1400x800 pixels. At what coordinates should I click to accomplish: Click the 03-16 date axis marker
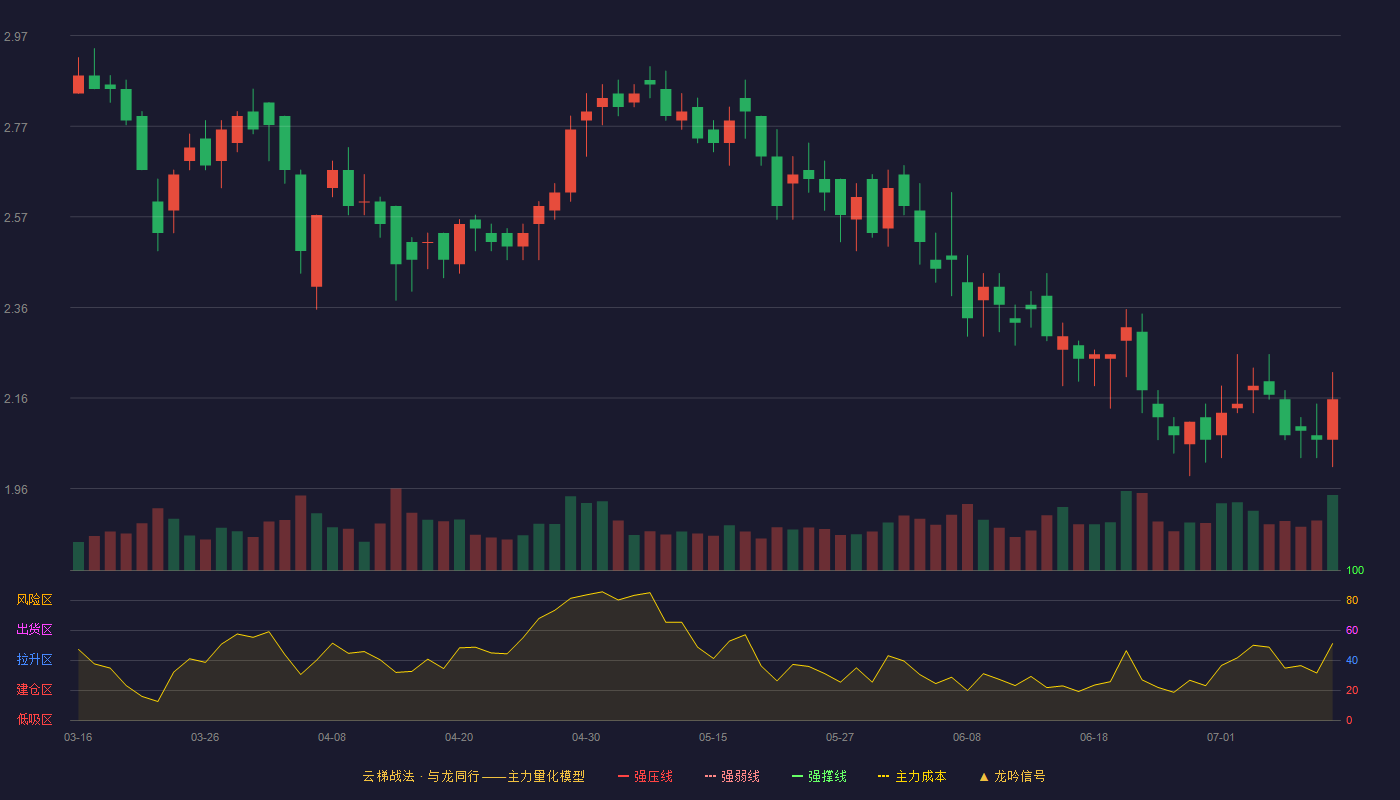point(78,737)
